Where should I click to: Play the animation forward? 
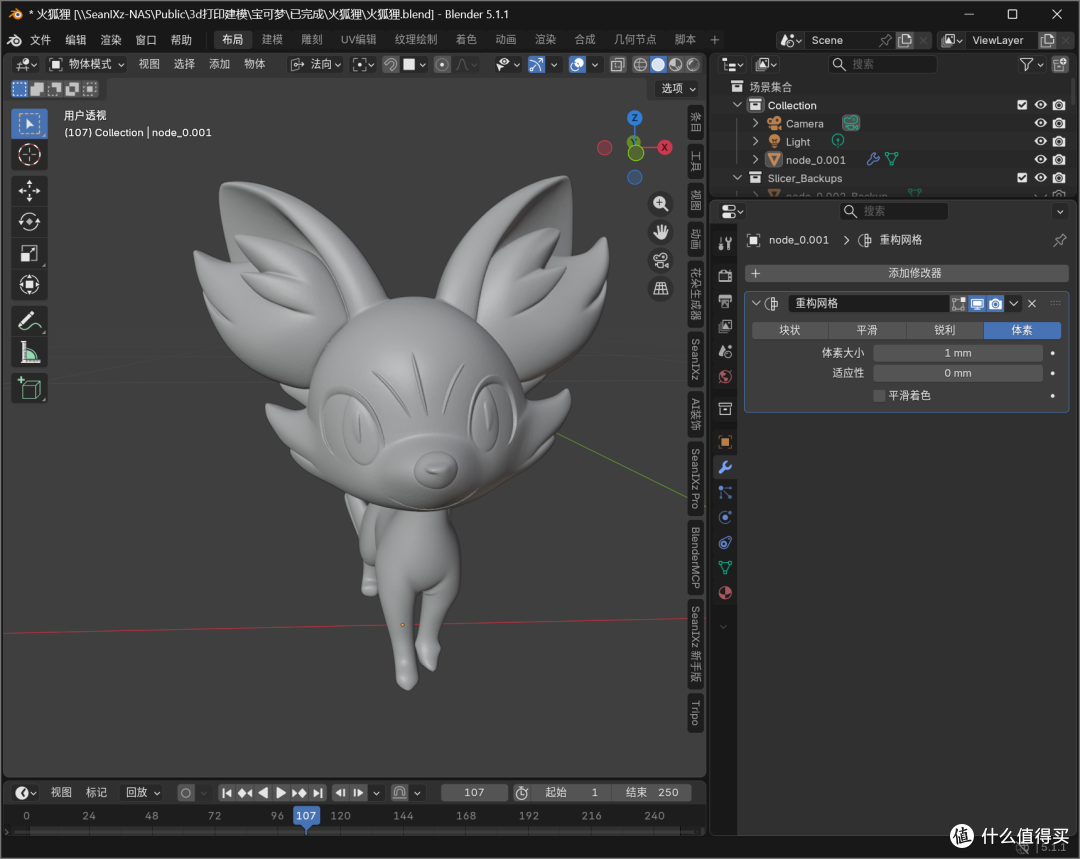(x=281, y=793)
